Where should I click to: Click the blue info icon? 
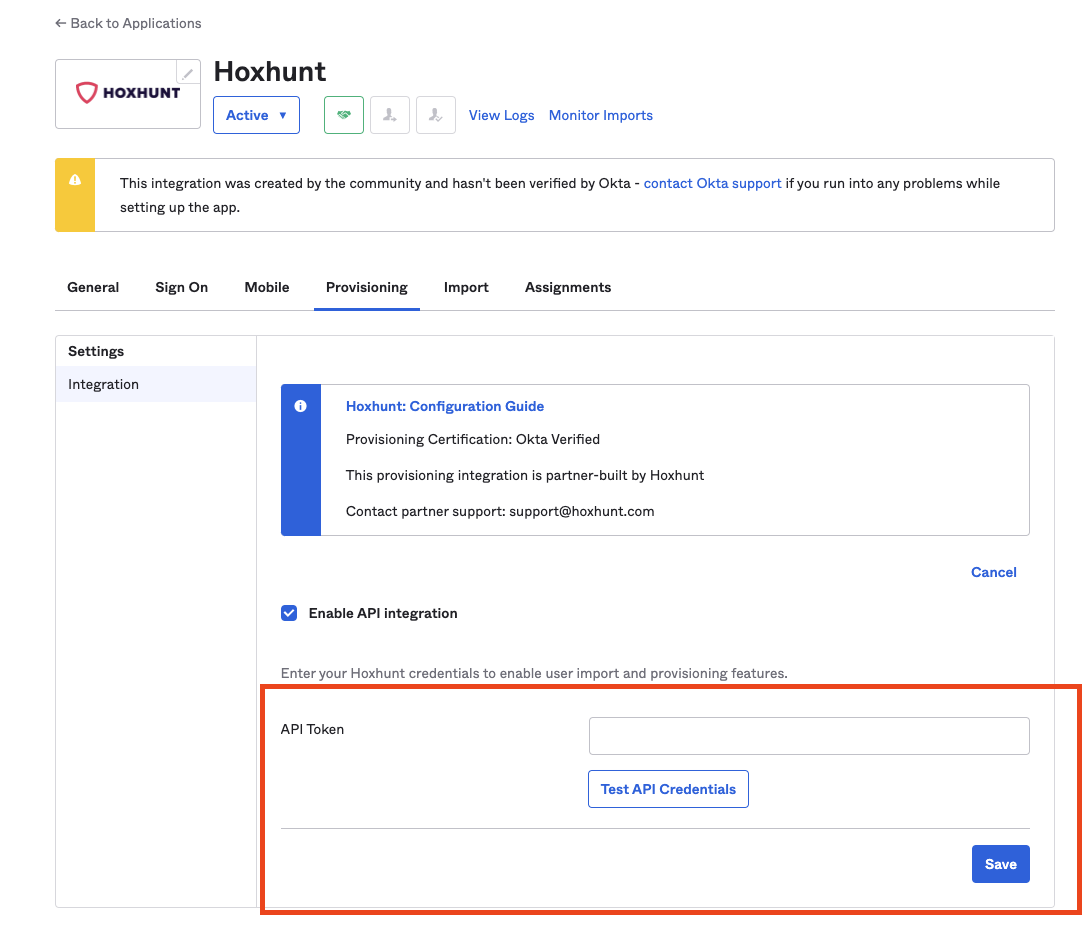(301, 406)
